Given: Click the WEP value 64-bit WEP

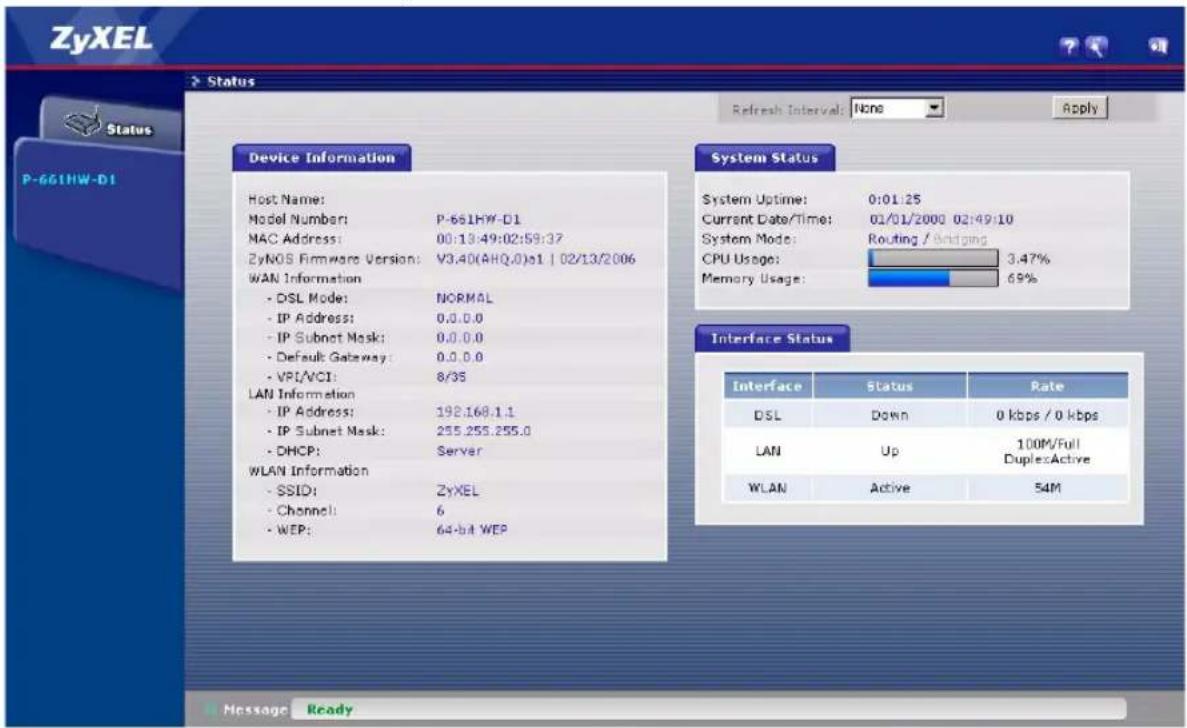Looking at the screenshot, I should click(472, 530).
